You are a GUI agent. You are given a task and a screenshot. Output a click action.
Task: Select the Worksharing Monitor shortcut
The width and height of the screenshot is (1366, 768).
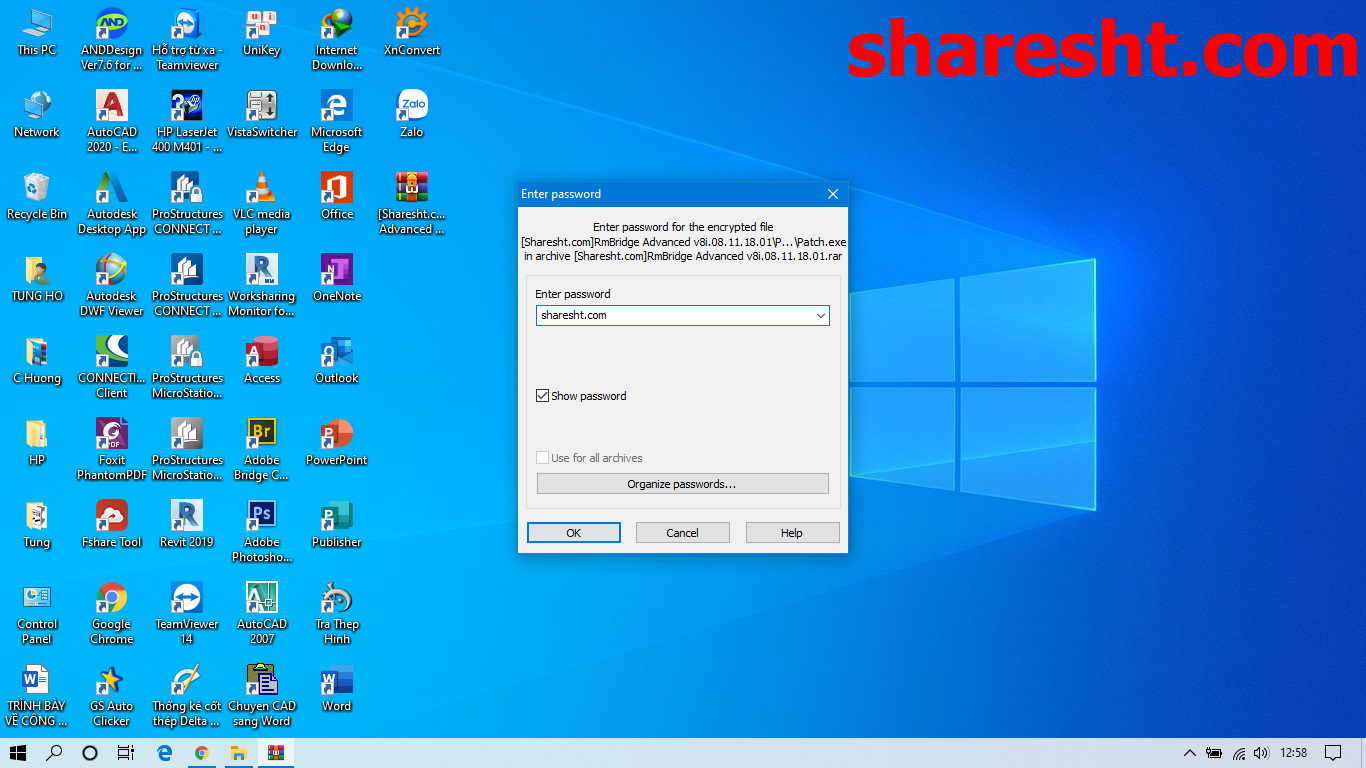262,285
